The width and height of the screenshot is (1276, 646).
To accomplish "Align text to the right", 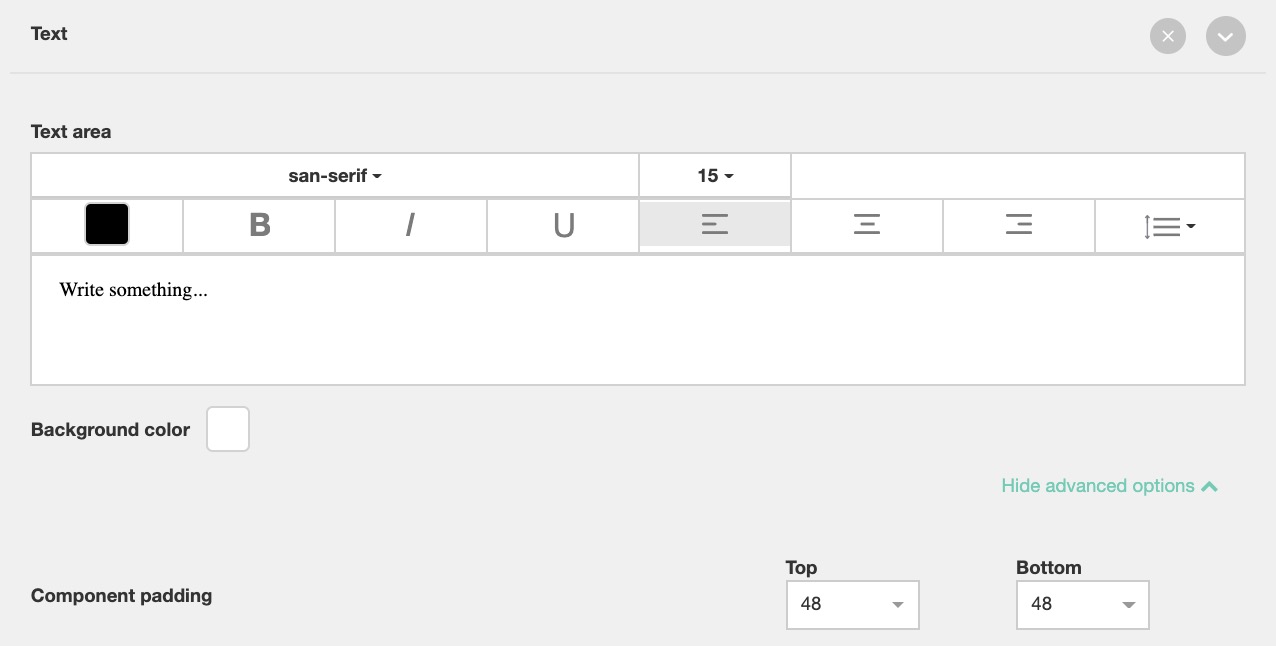I will [1018, 225].
